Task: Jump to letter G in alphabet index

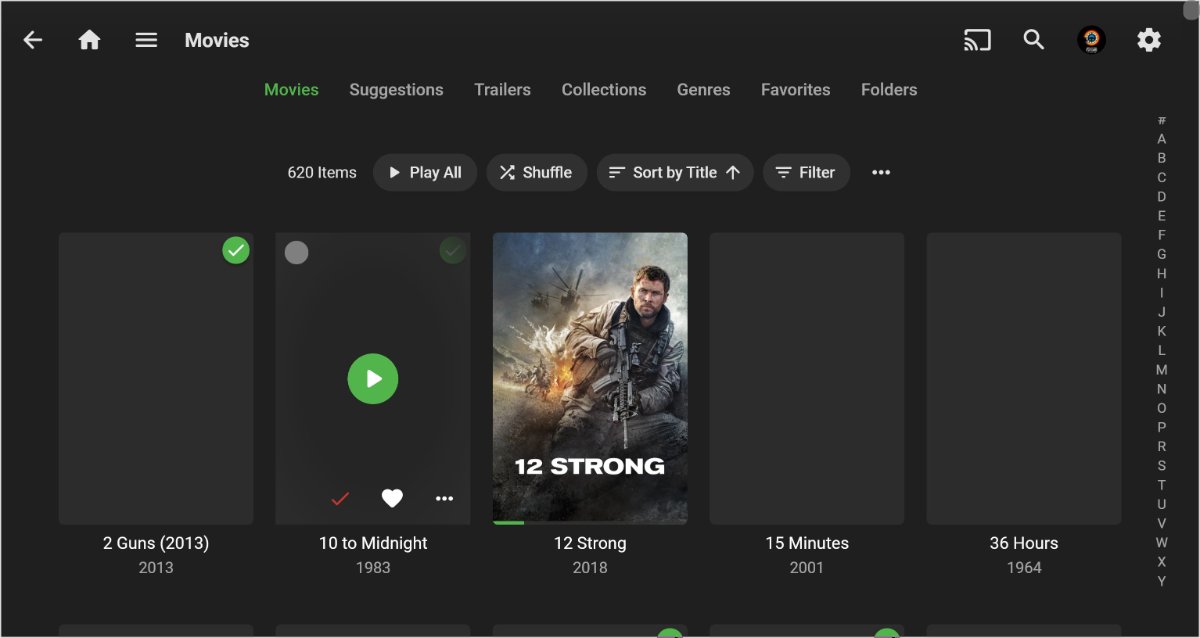Action: click(x=1161, y=254)
